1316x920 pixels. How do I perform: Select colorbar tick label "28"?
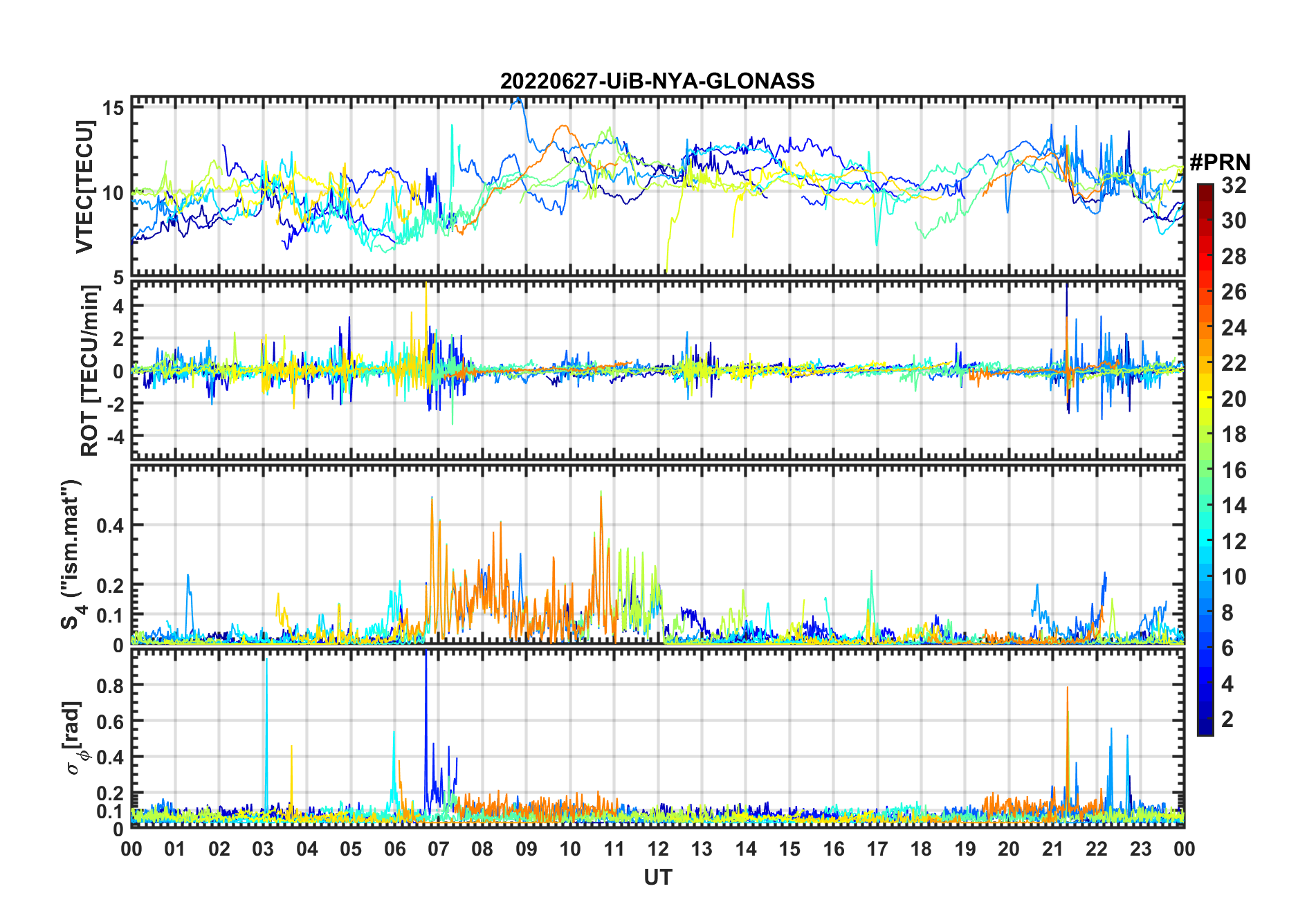[x=1234, y=257]
